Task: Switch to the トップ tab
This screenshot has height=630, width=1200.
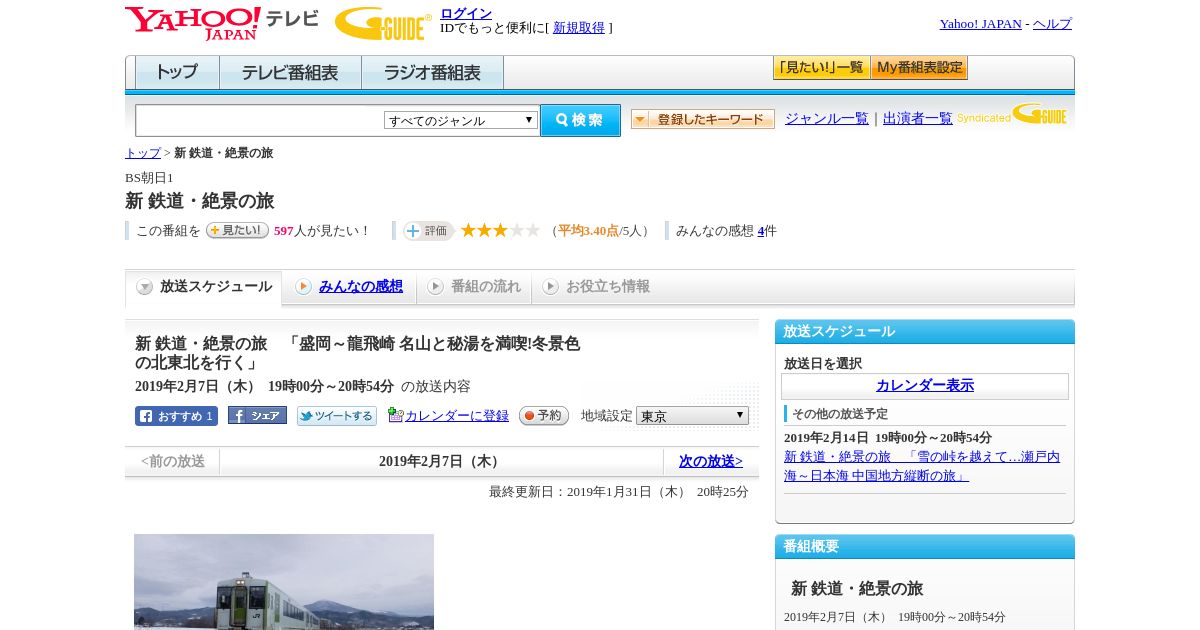Action: [177, 73]
